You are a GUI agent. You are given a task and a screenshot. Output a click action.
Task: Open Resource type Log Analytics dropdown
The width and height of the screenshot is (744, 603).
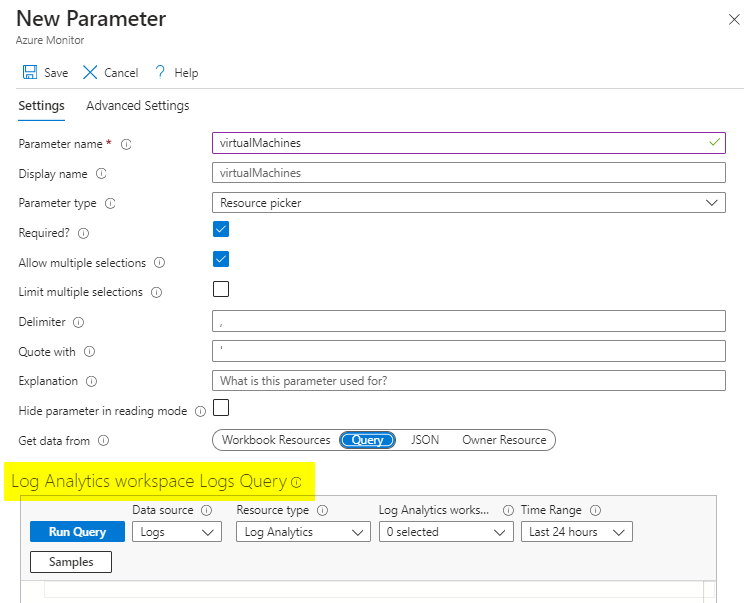pyautogui.click(x=303, y=532)
